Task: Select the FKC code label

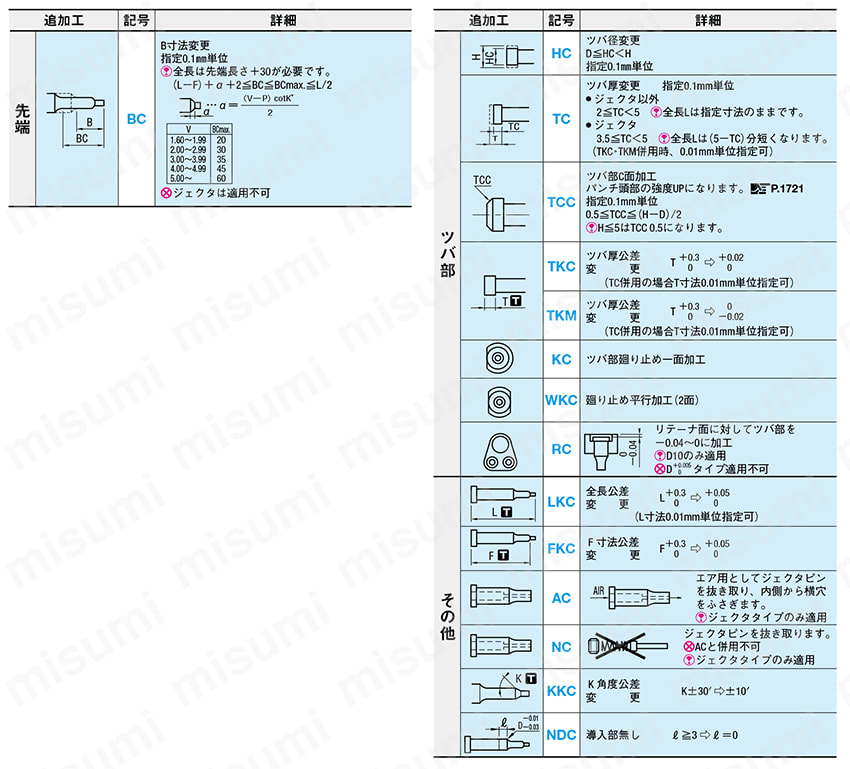Action: click(x=562, y=548)
